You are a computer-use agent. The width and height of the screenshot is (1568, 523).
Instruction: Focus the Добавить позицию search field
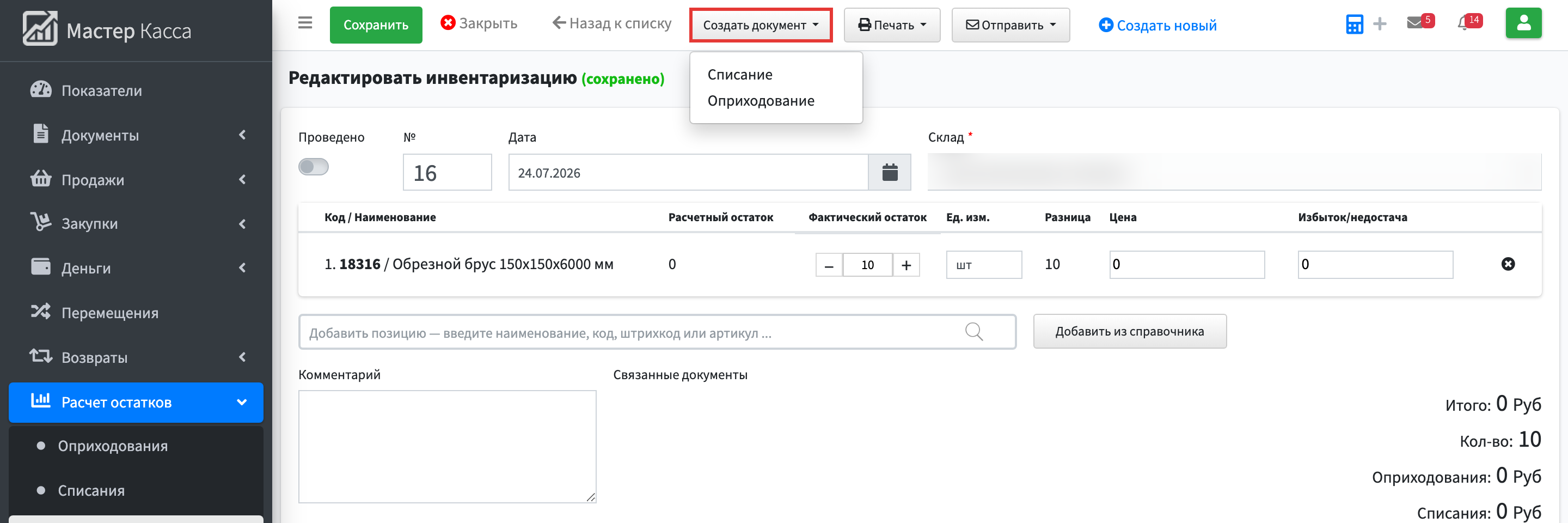657,332
